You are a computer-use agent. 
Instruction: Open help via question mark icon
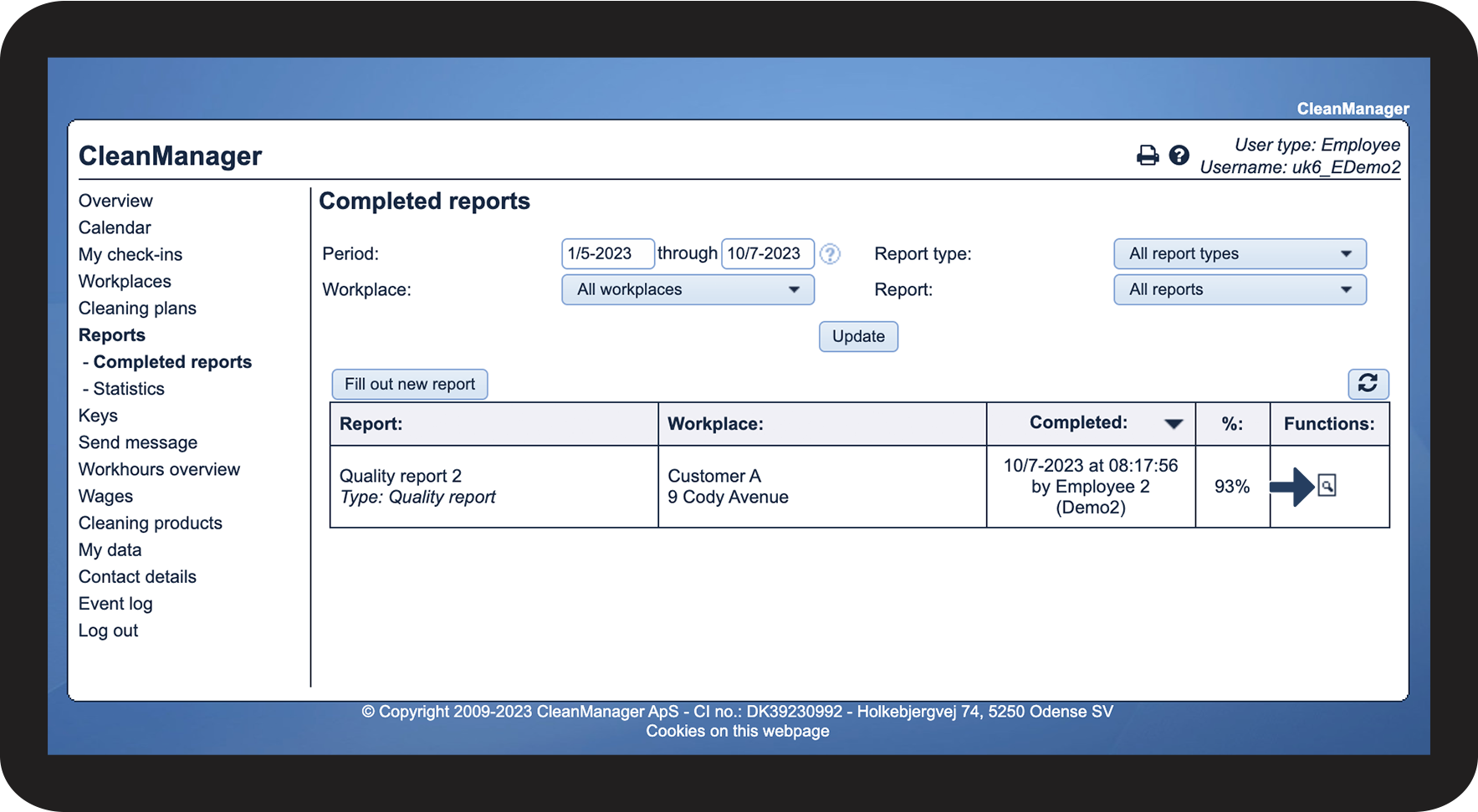1179,156
